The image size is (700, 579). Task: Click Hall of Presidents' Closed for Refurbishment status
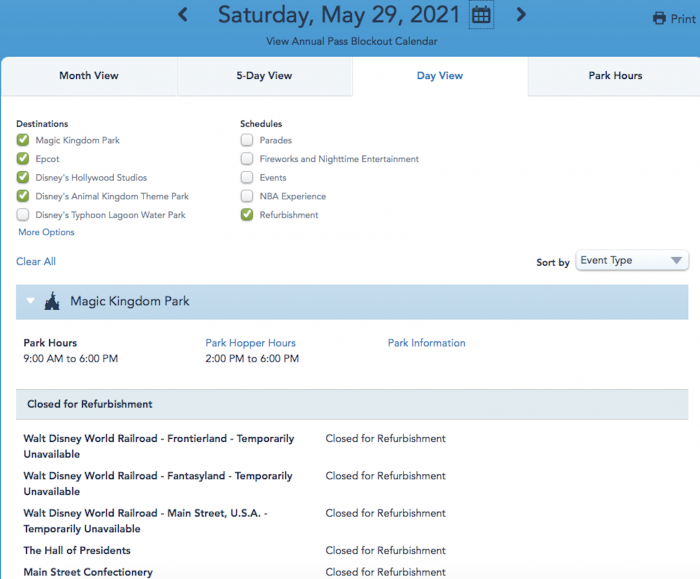[385, 550]
